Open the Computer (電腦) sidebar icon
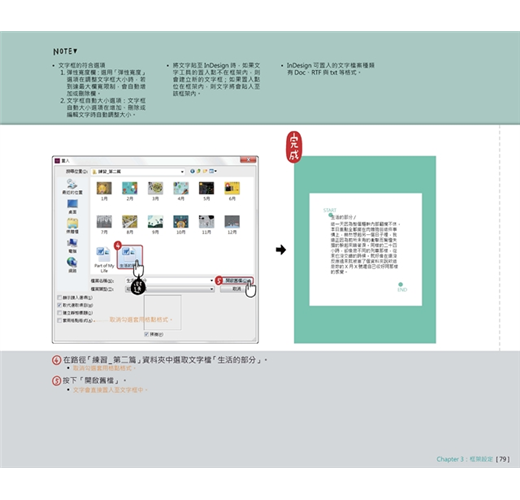Screen dimensions: 520x500 (72, 246)
